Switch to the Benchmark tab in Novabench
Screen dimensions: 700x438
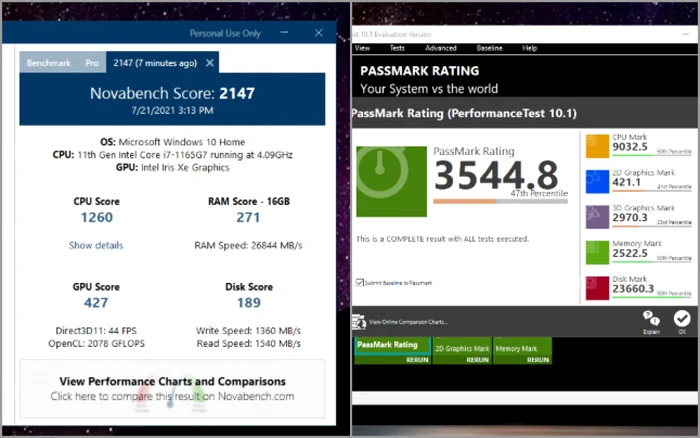[x=49, y=63]
